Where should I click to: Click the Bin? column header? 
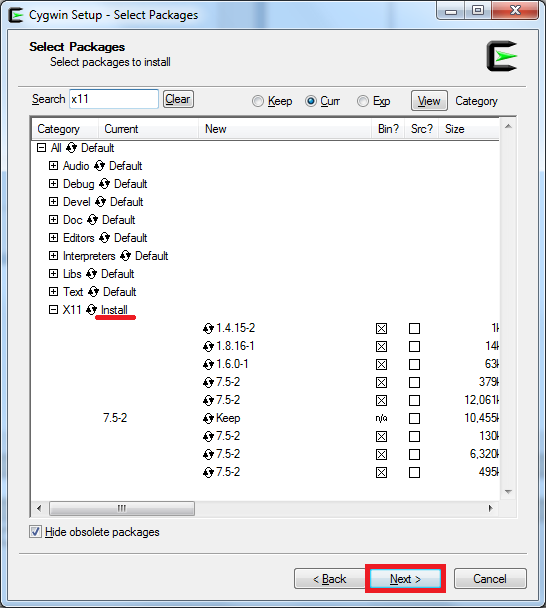388,129
